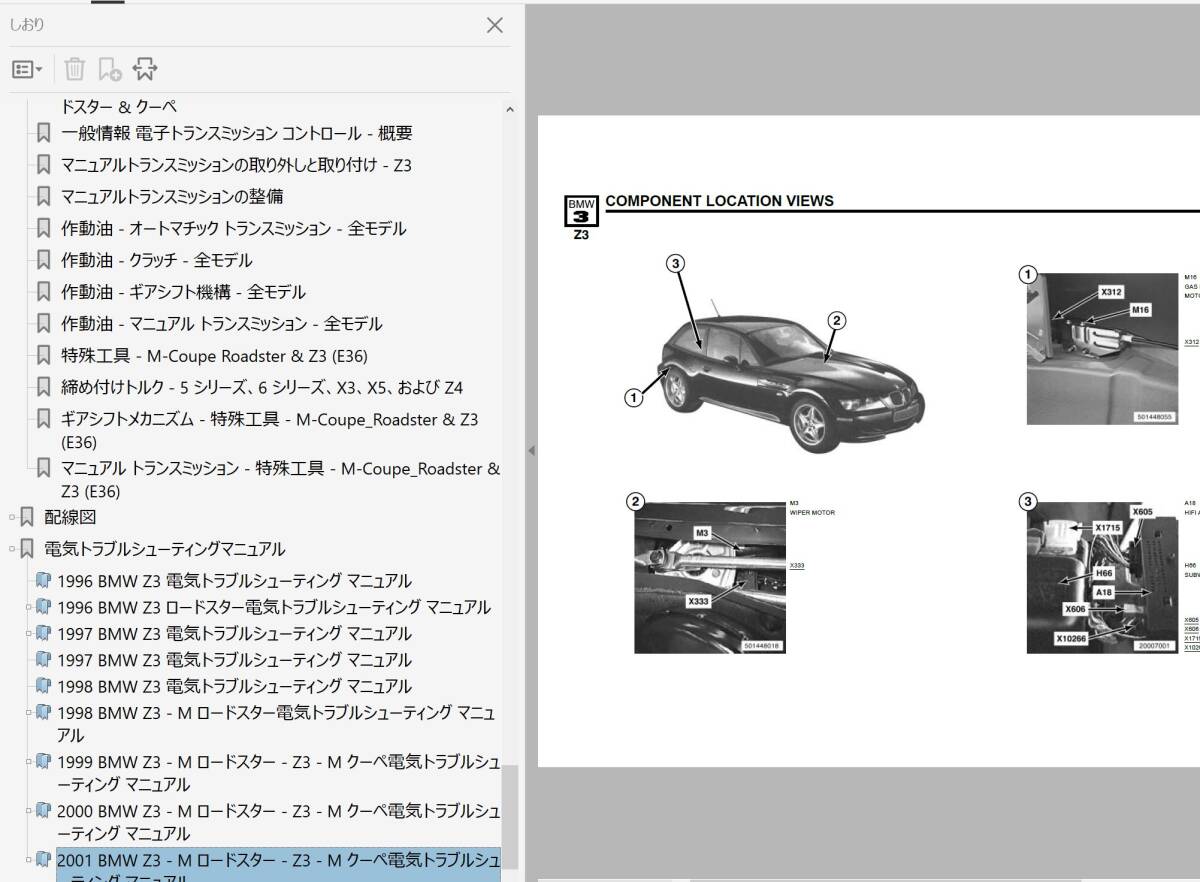Click the bookmarks panel vertical scrollbar thumb

pos(510,816)
